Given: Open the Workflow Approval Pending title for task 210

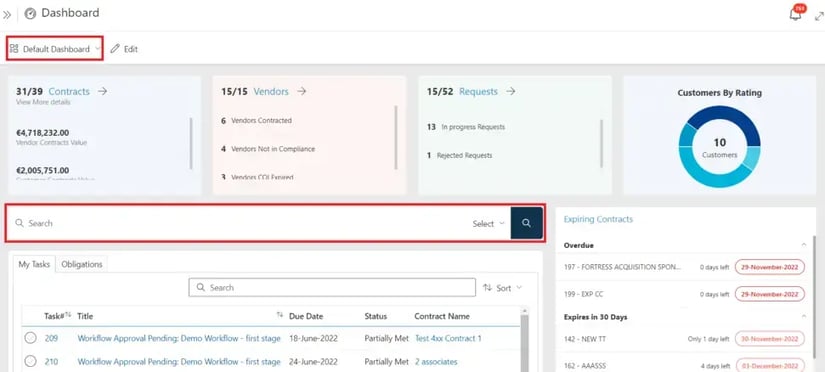Looking at the screenshot, I should point(179,361).
